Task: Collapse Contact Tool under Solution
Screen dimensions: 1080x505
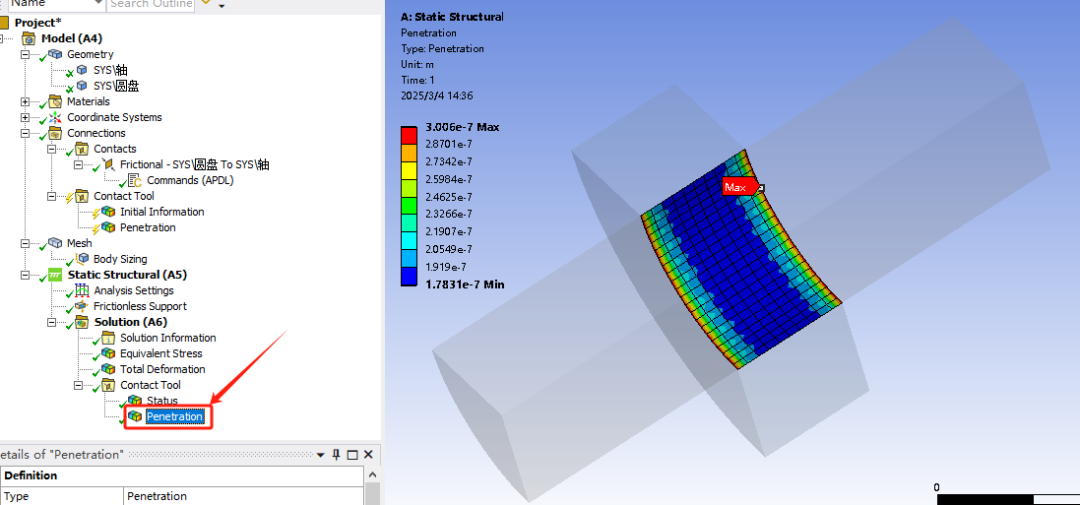Action: (x=79, y=385)
